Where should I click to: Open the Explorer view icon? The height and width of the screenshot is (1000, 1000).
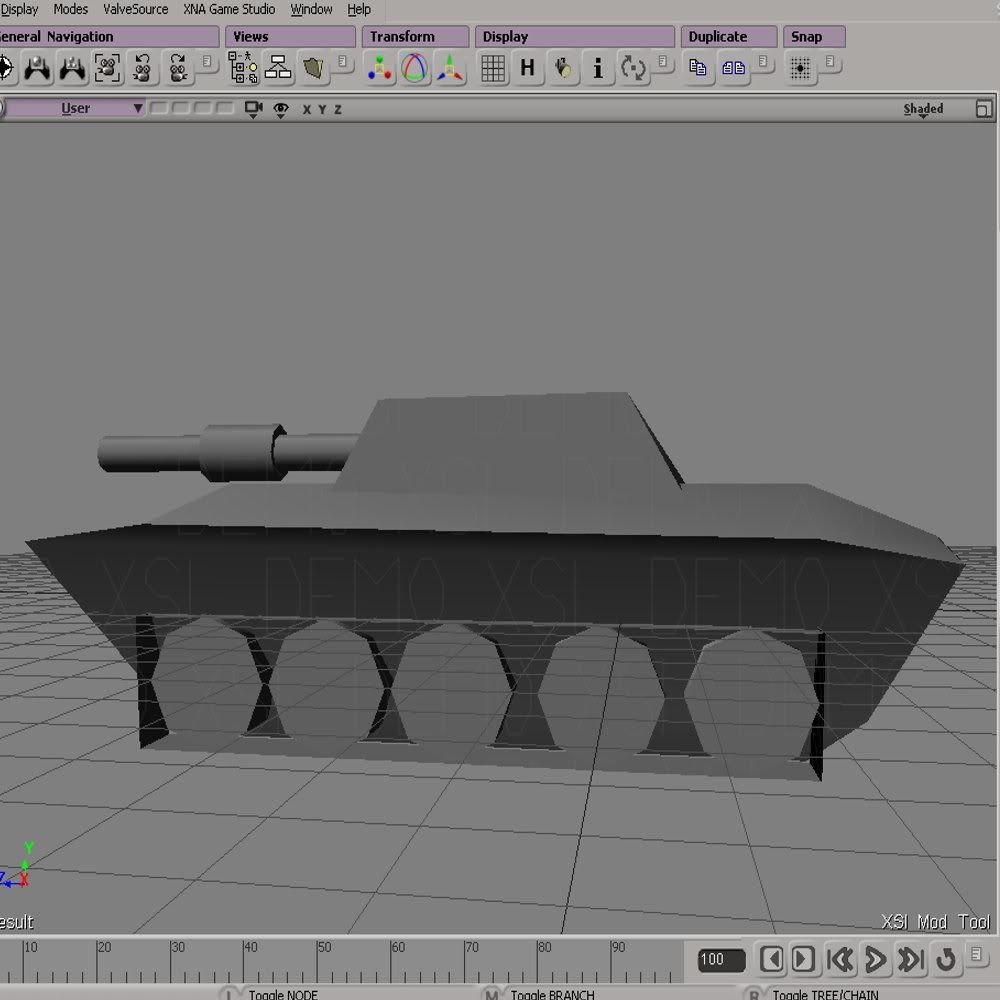(x=243, y=68)
